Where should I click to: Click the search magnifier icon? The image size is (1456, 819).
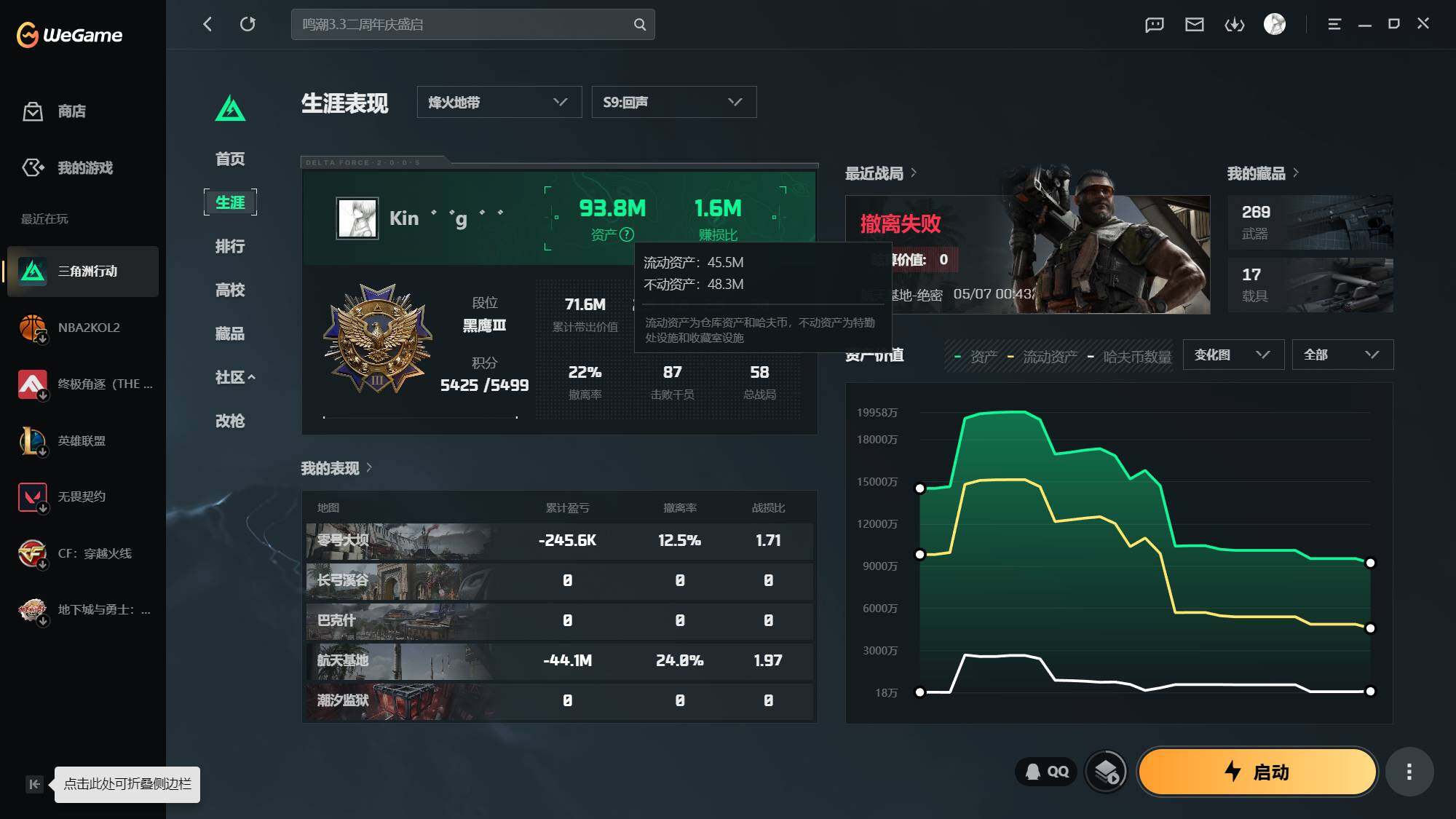tap(640, 24)
